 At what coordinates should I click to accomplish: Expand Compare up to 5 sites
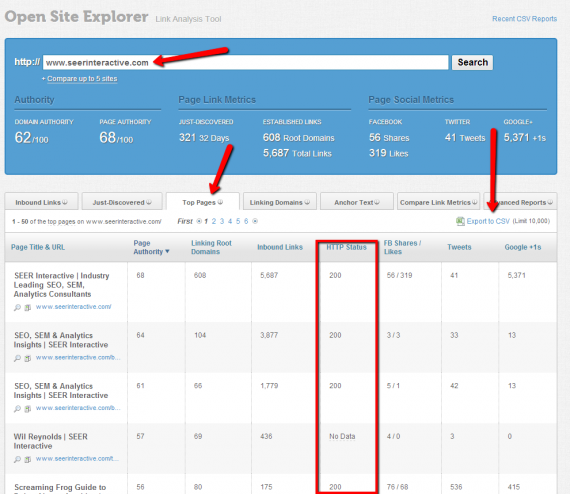[82, 79]
